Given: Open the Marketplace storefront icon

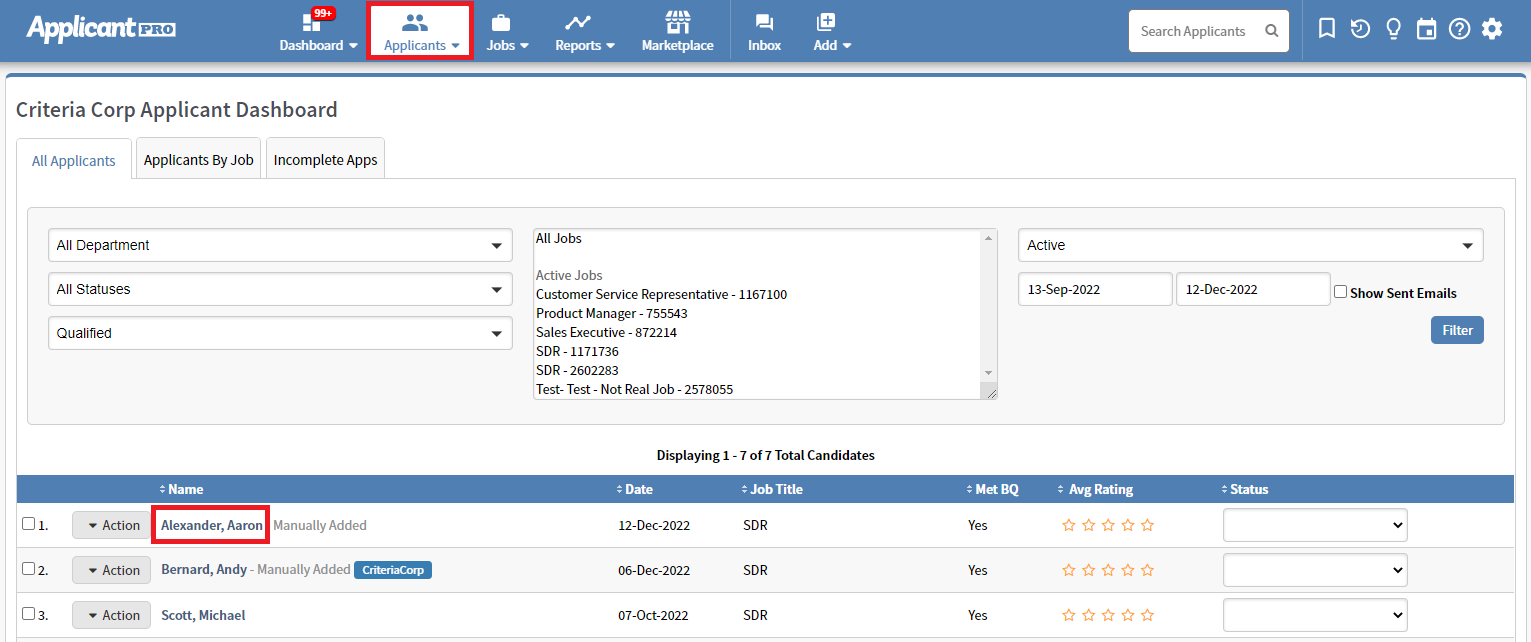Looking at the screenshot, I should click(x=677, y=22).
